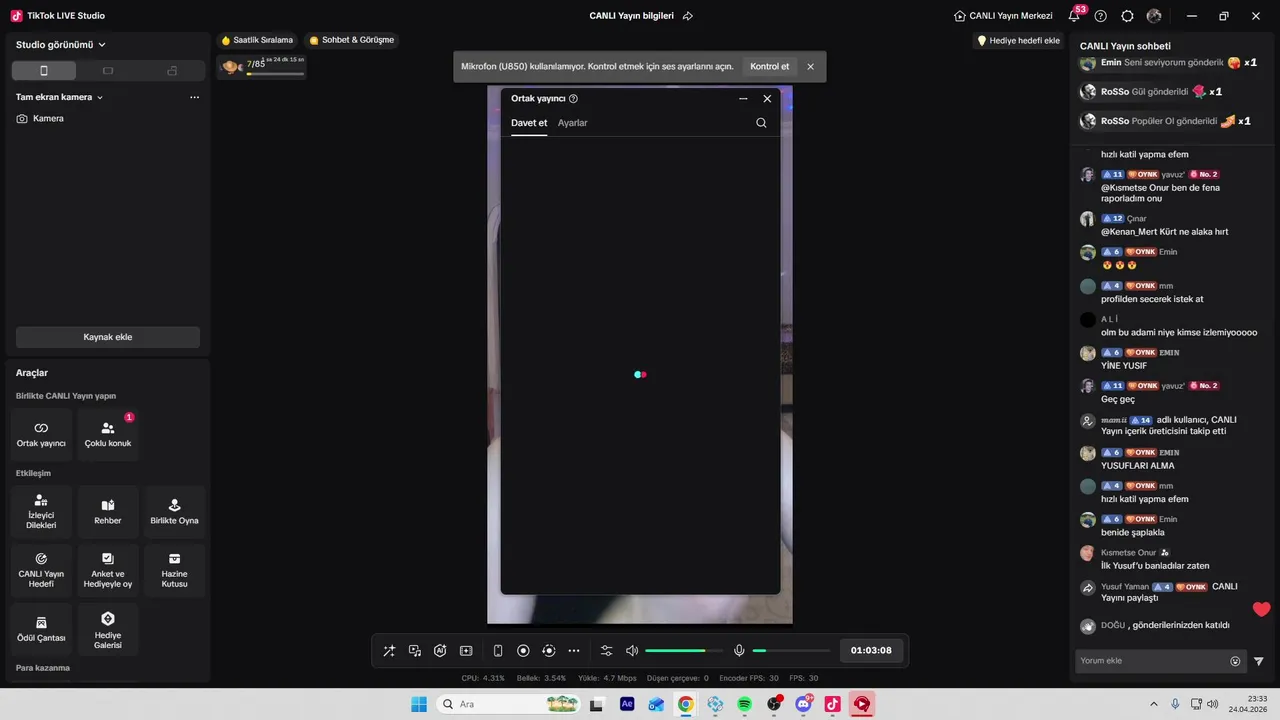Expand the Tam ekran kamera scene dropdown
Image resolution: width=1280 pixels, height=720 pixels.
tap(60, 97)
